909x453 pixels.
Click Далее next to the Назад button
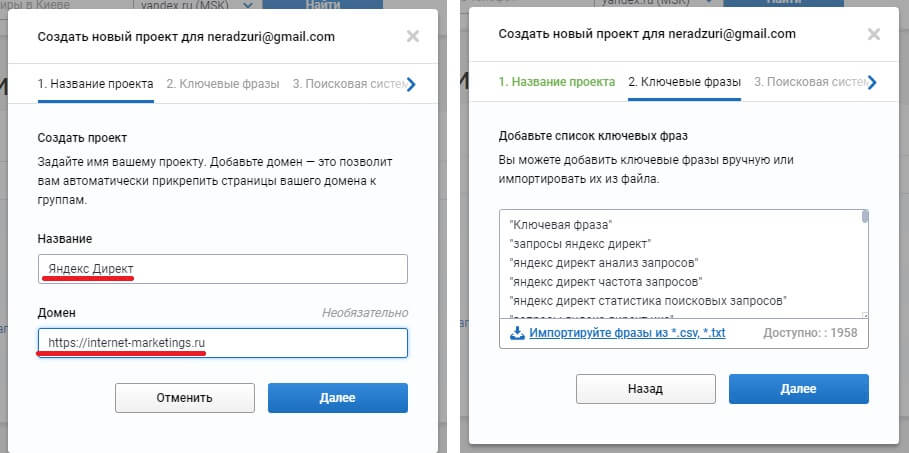point(798,389)
